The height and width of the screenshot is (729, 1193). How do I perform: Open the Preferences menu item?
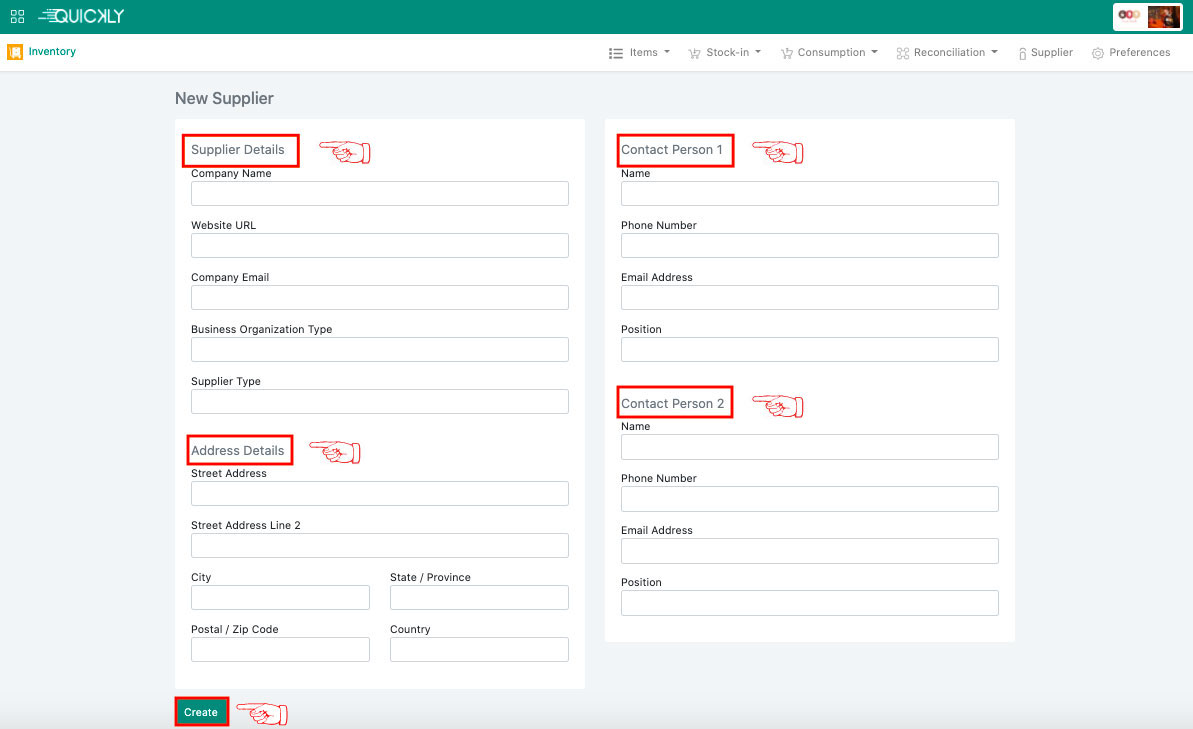1139,52
